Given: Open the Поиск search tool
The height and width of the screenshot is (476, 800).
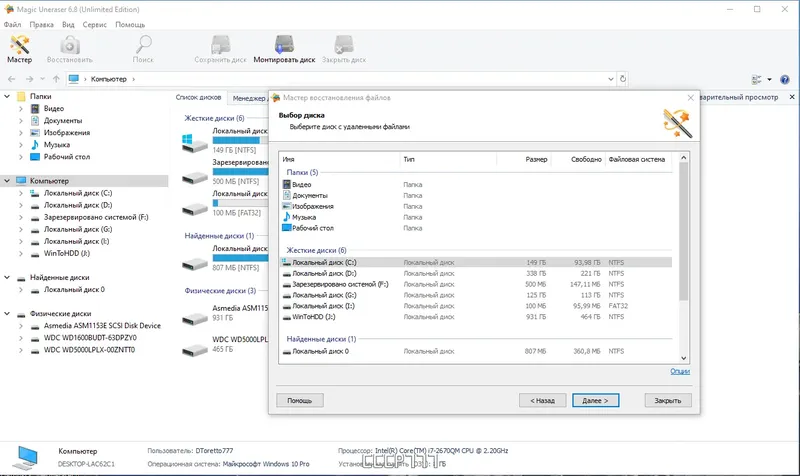Looking at the screenshot, I should coord(143,49).
